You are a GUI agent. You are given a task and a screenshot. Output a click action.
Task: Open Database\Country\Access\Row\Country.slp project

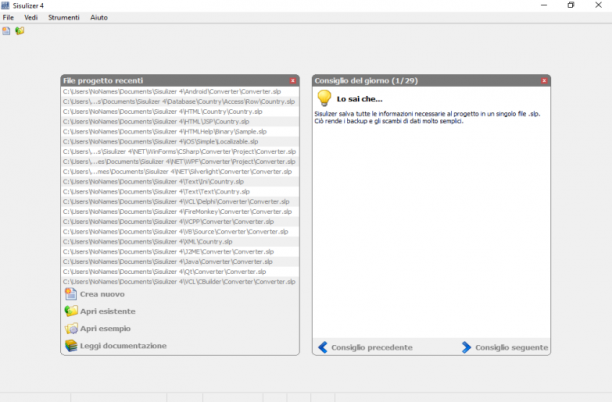(180, 101)
